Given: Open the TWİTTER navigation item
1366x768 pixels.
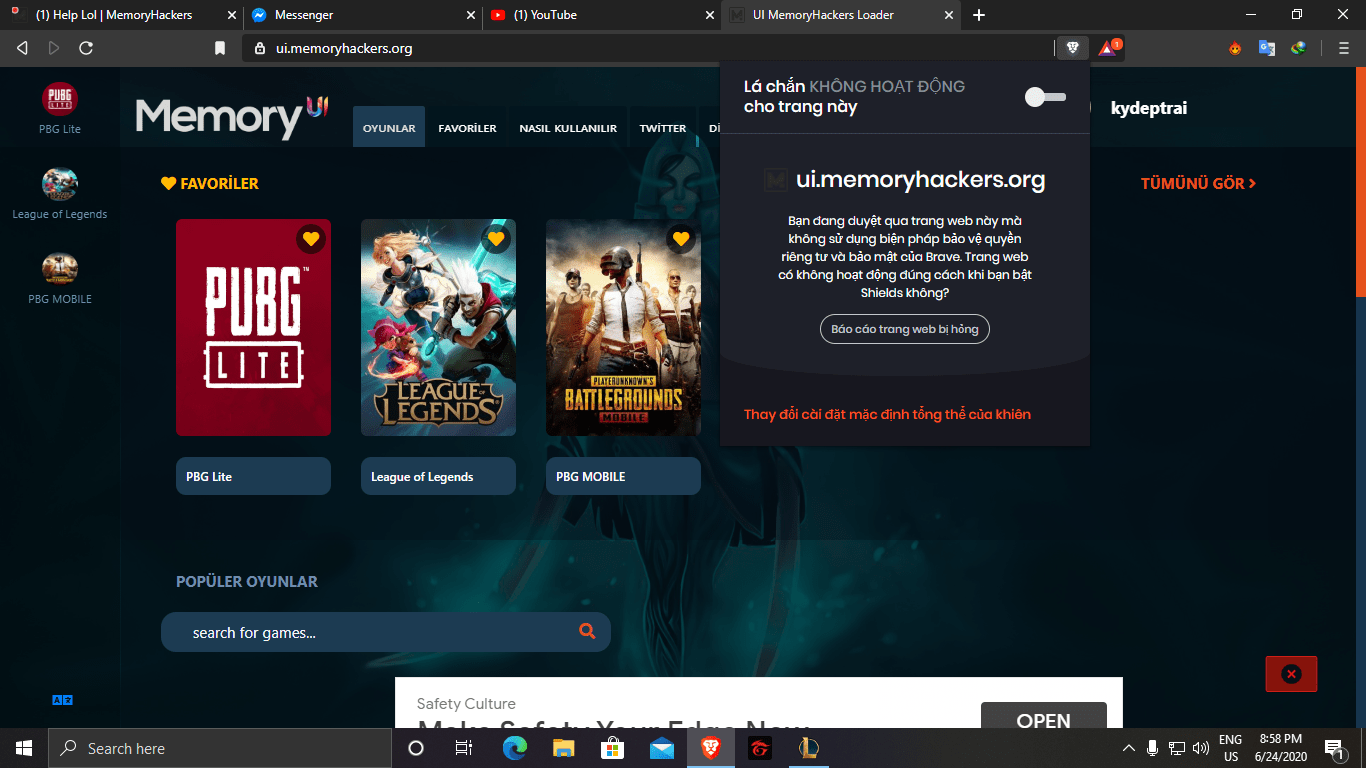Looking at the screenshot, I should (x=663, y=128).
